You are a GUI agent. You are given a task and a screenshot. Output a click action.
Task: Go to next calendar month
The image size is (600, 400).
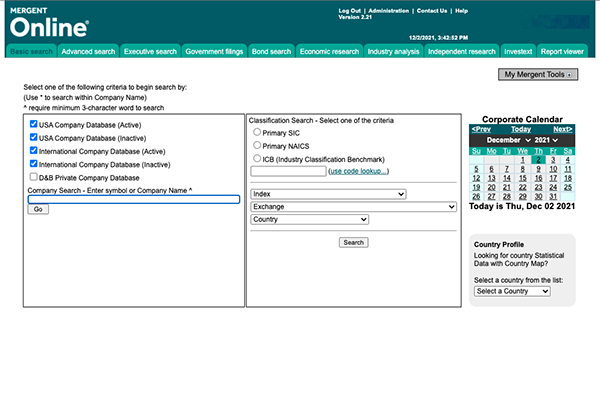pyautogui.click(x=562, y=129)
